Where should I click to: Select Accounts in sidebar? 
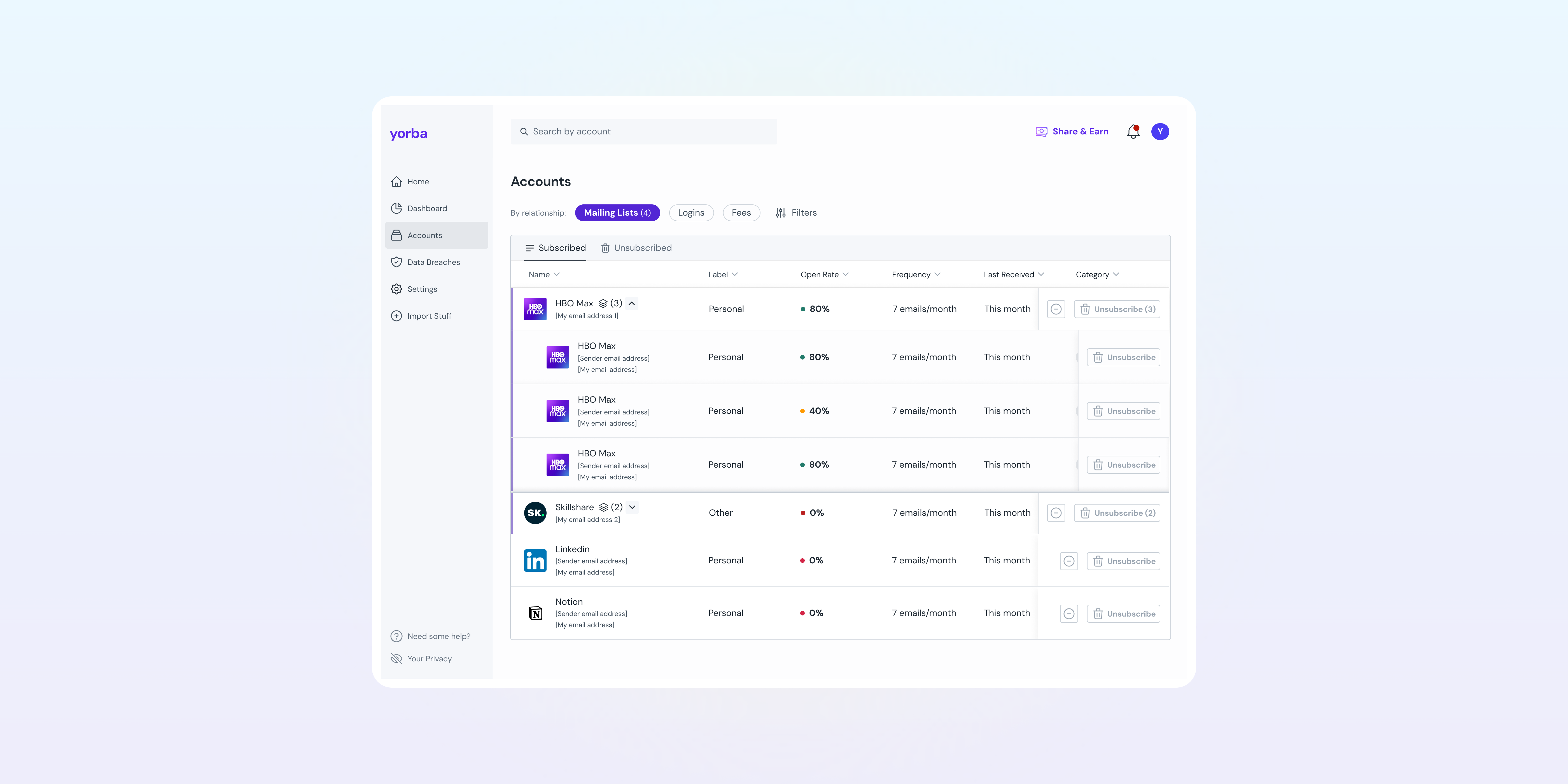pyautogui.click(x=437, y=235)
